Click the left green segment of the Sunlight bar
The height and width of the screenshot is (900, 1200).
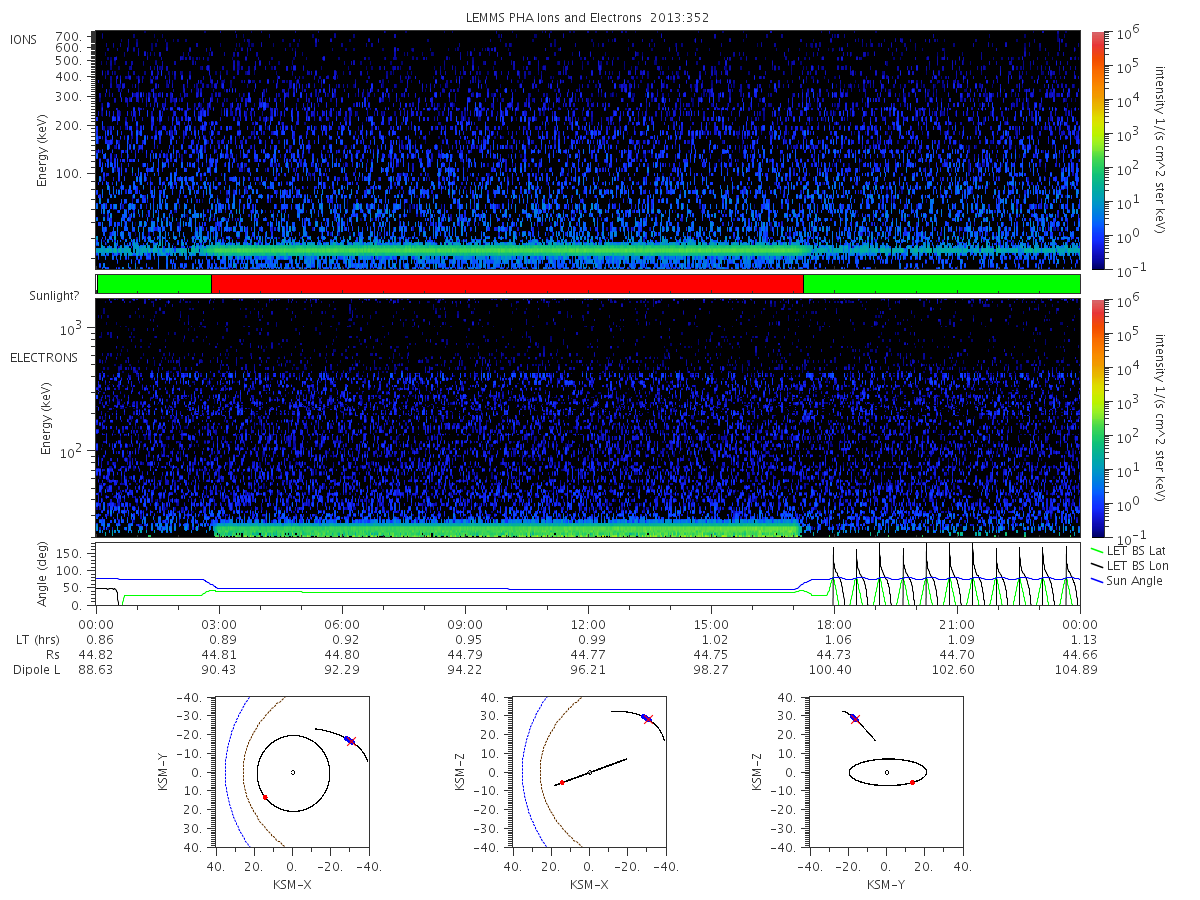pyautogui.click(x=154, y=284)
